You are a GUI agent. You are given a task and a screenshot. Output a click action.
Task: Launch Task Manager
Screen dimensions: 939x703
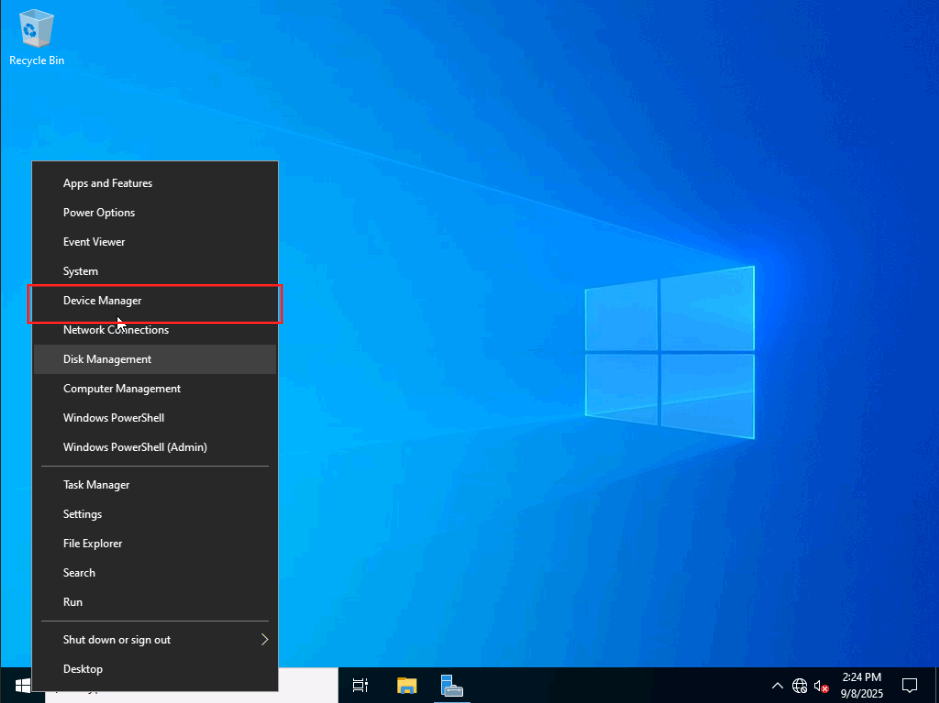pos(96,484)
